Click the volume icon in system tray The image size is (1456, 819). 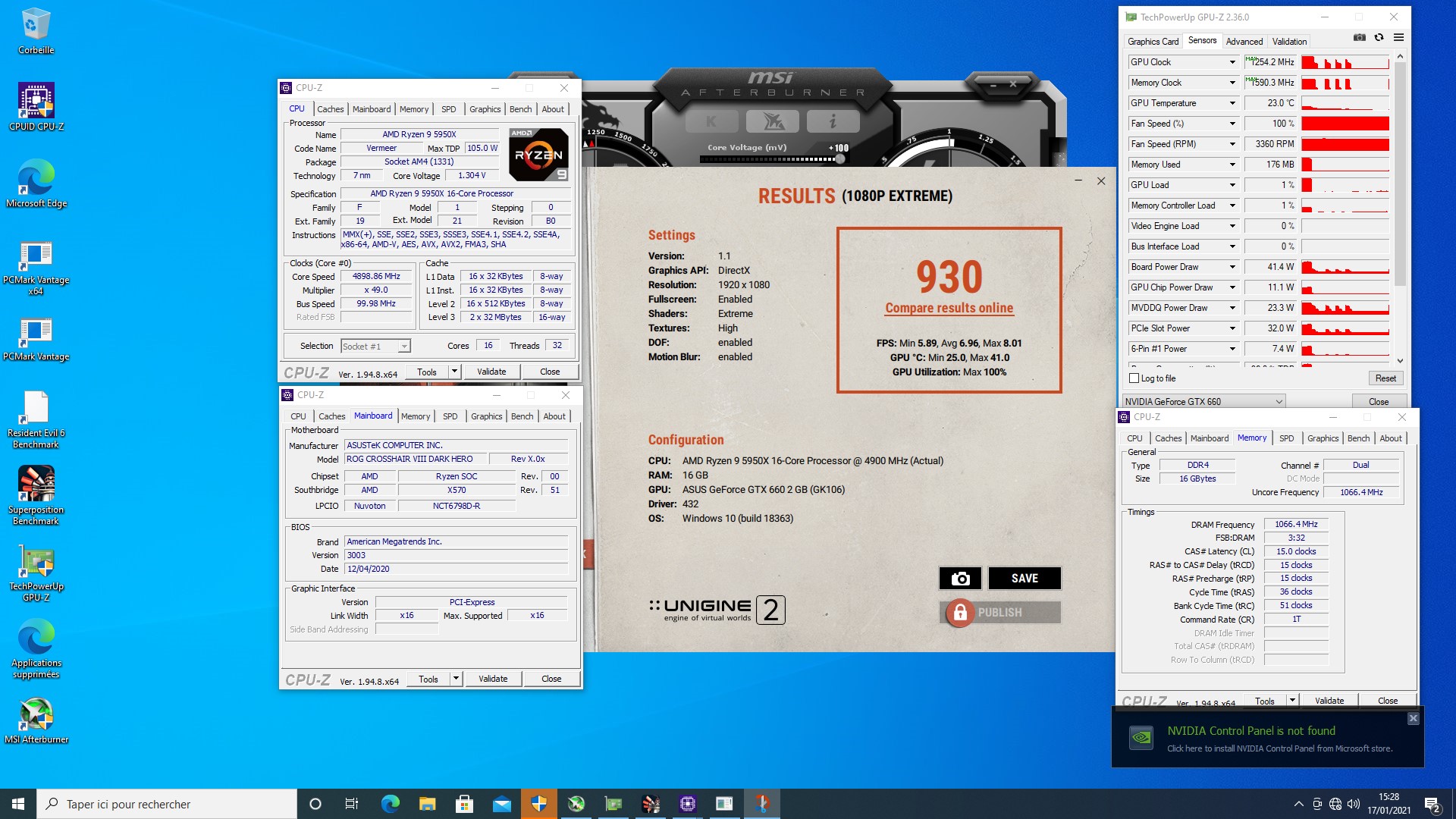[1354, 804]
